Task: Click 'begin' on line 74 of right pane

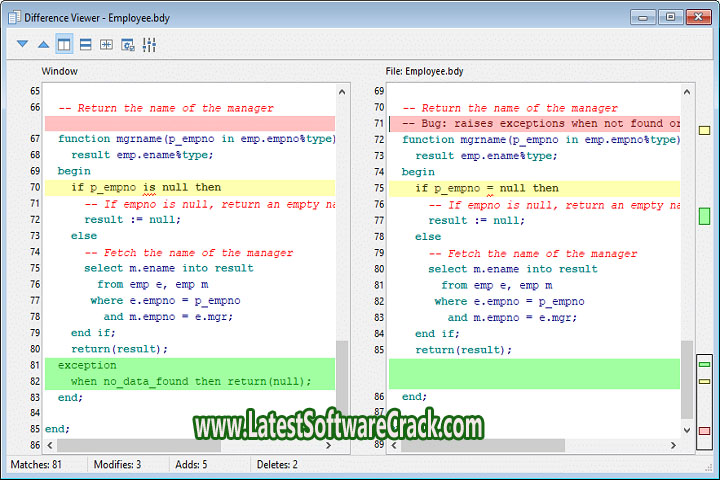Action: 418,172
